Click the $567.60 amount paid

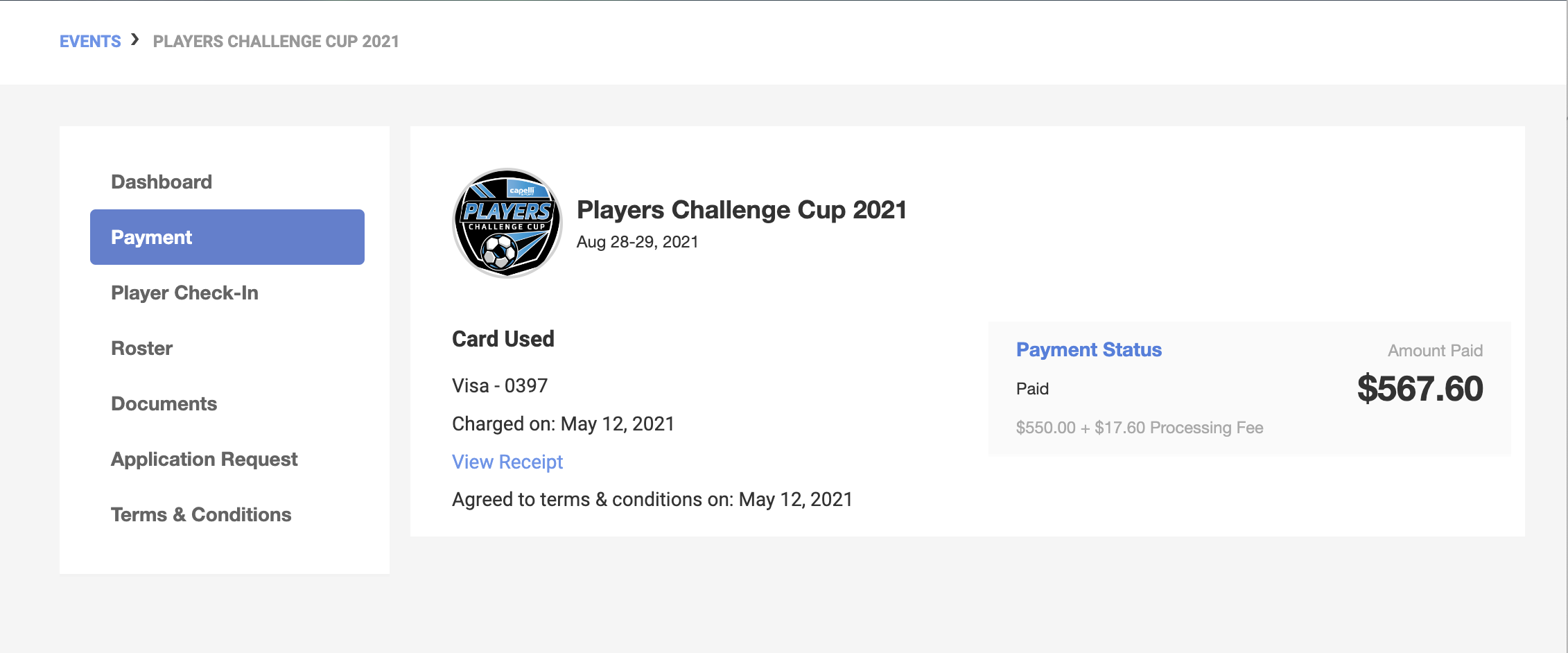[1420, 388]
